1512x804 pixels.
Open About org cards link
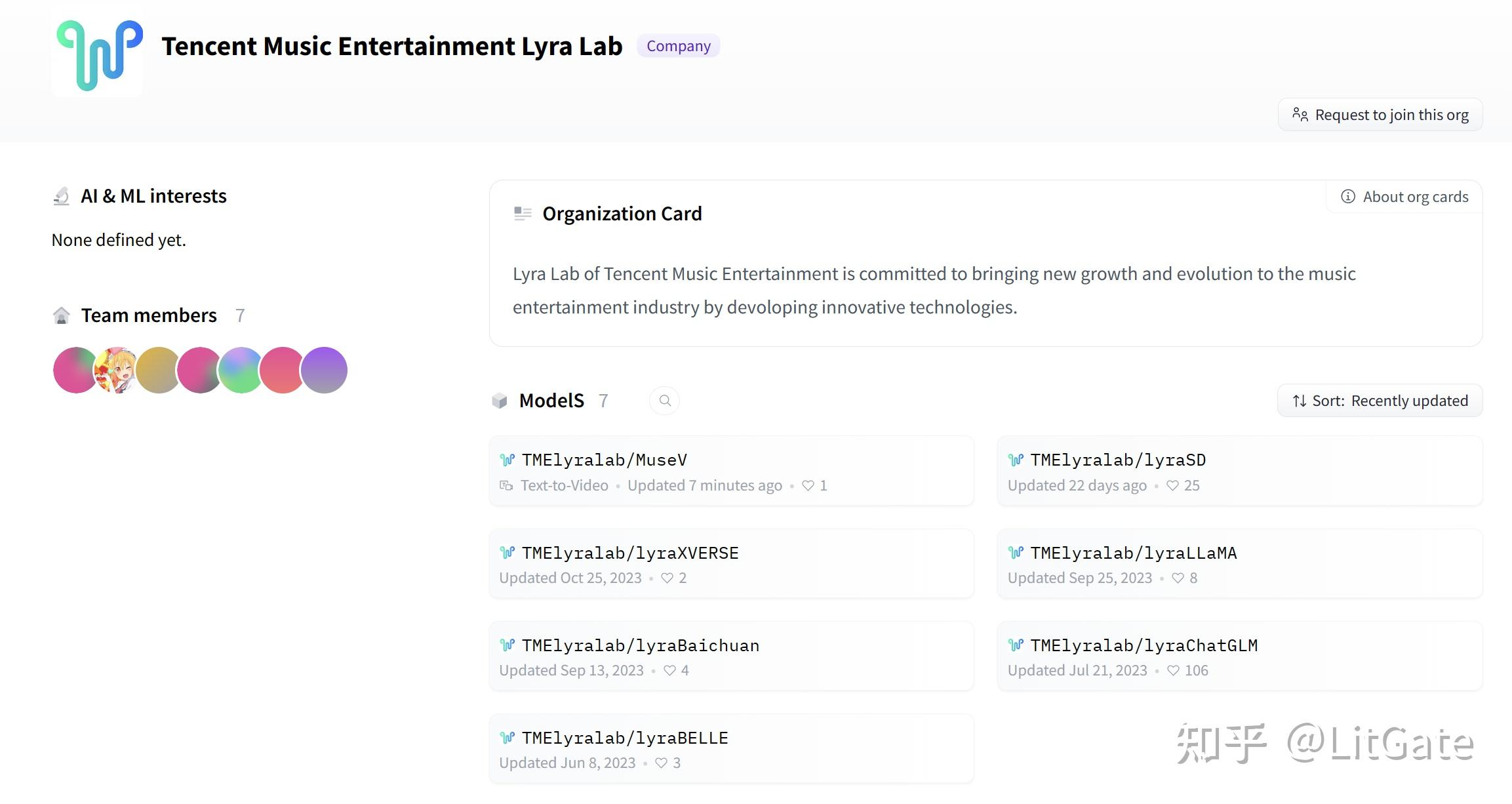[x=1415, y=197]
